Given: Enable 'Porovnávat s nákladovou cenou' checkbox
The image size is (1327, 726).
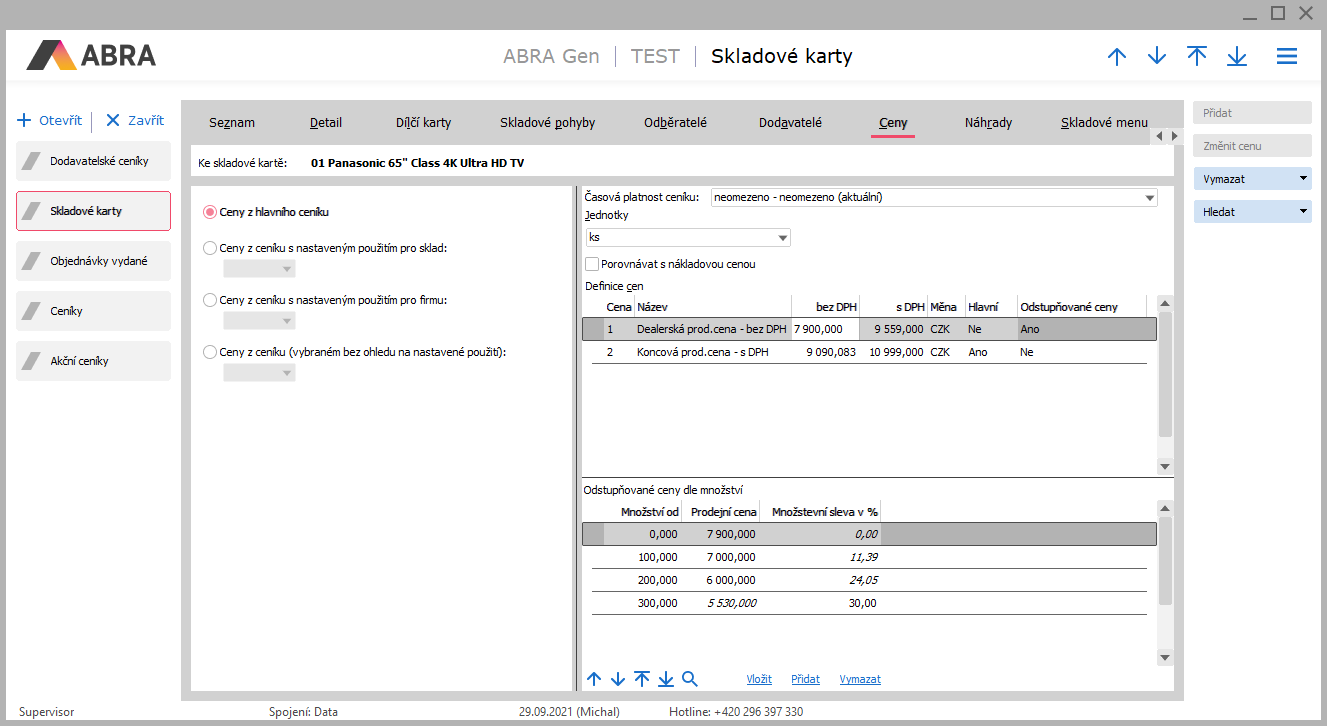Looking at the screenshot, I should pyautogui.click(x=592, y=265).
